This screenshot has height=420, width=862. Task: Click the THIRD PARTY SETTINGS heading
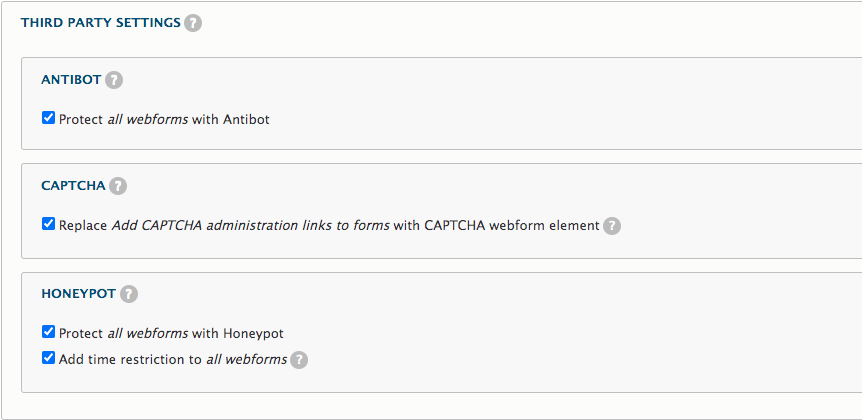(x=100, y=23)
